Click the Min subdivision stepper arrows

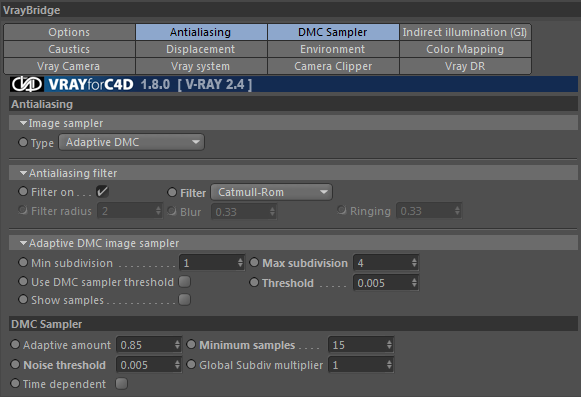pos(240,263)
